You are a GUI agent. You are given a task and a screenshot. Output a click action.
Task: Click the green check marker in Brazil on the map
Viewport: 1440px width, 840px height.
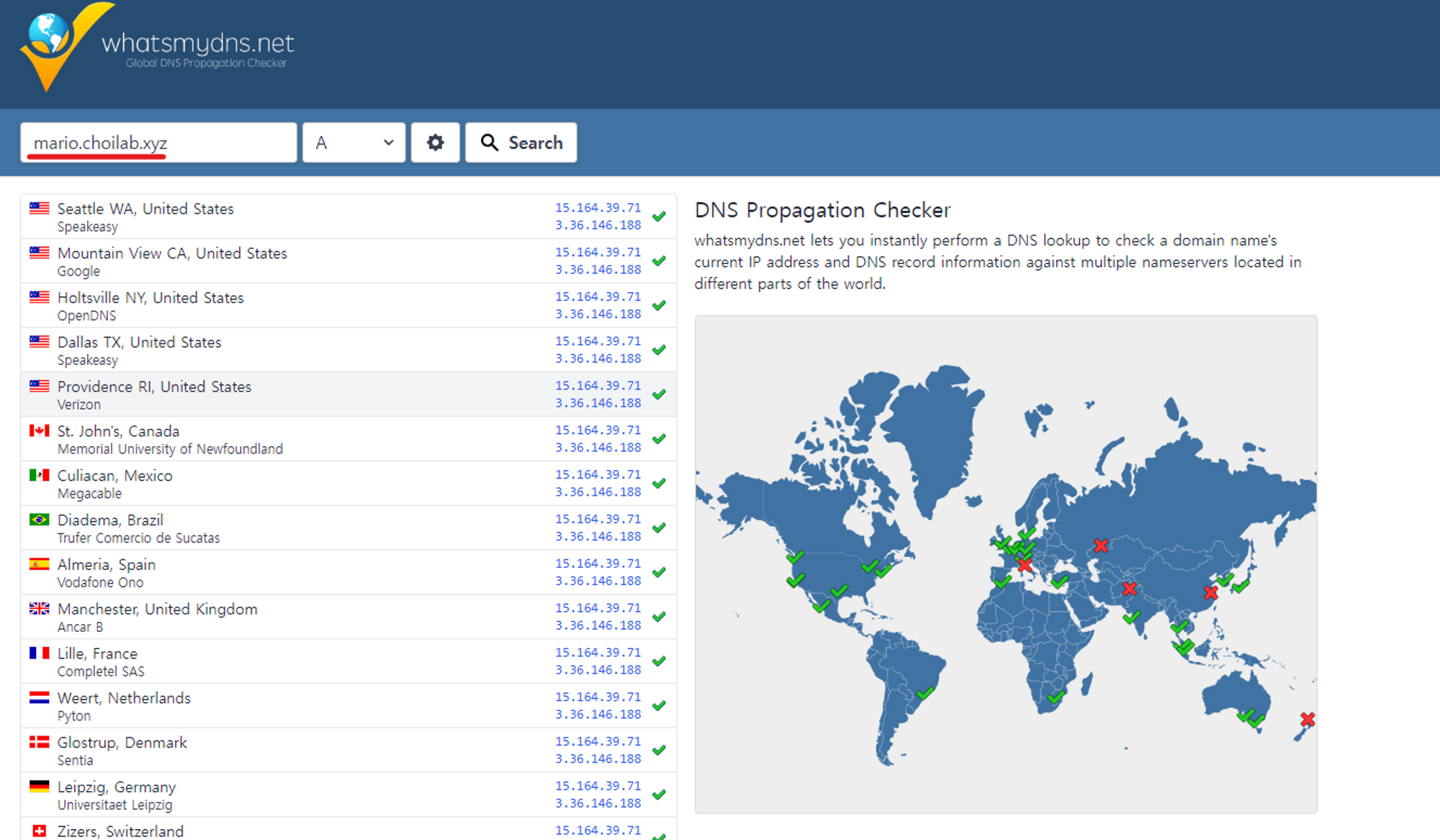[925, 693]
